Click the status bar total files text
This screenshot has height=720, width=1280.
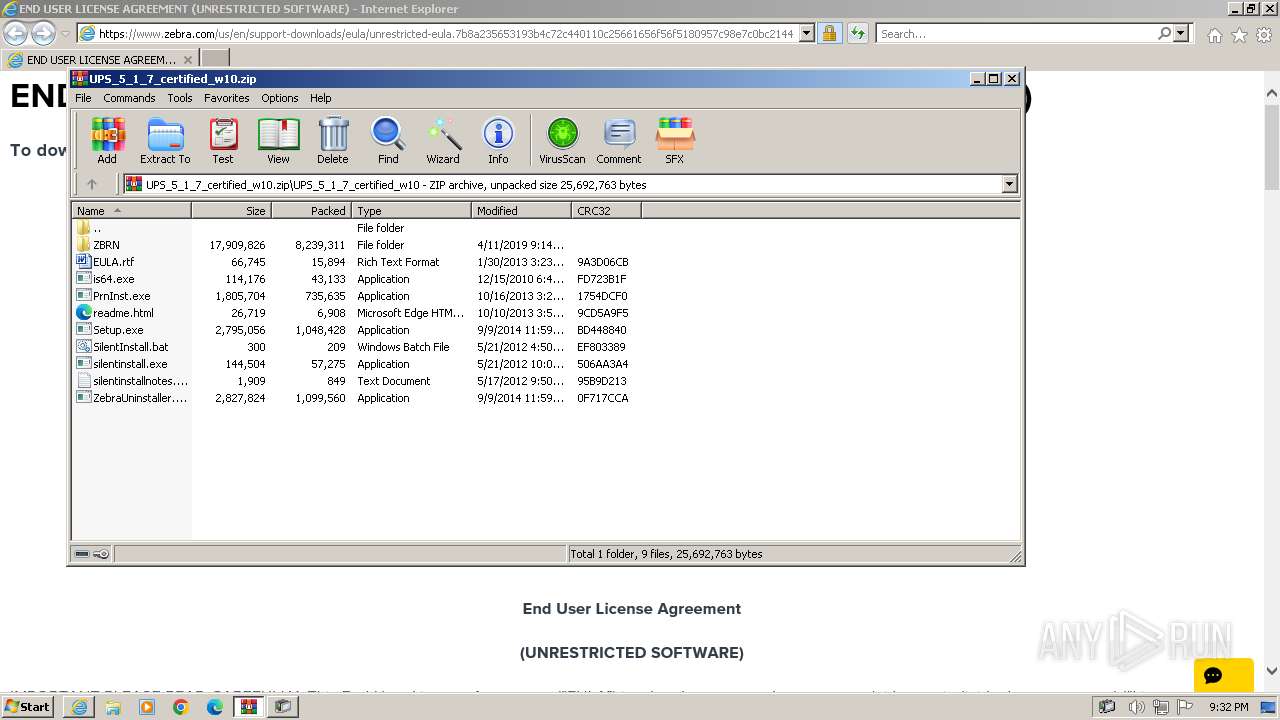point(666,554)
